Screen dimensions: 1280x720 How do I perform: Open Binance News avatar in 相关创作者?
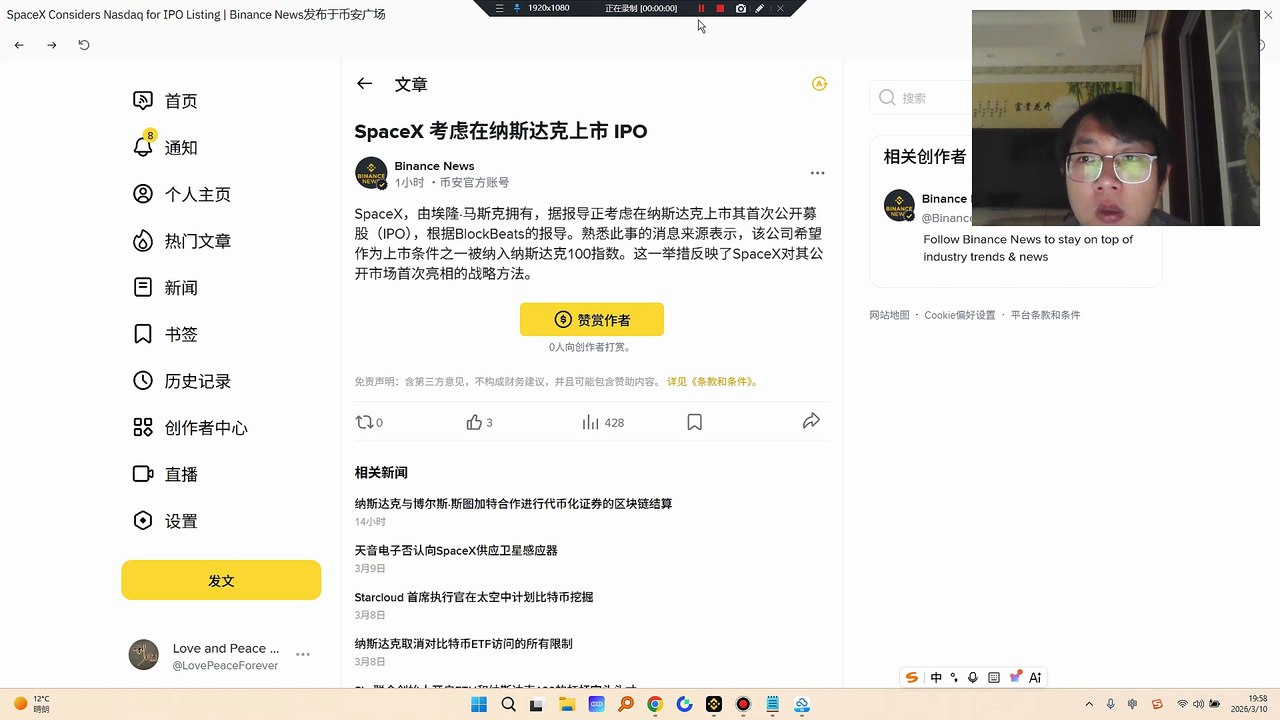(899, 205)
